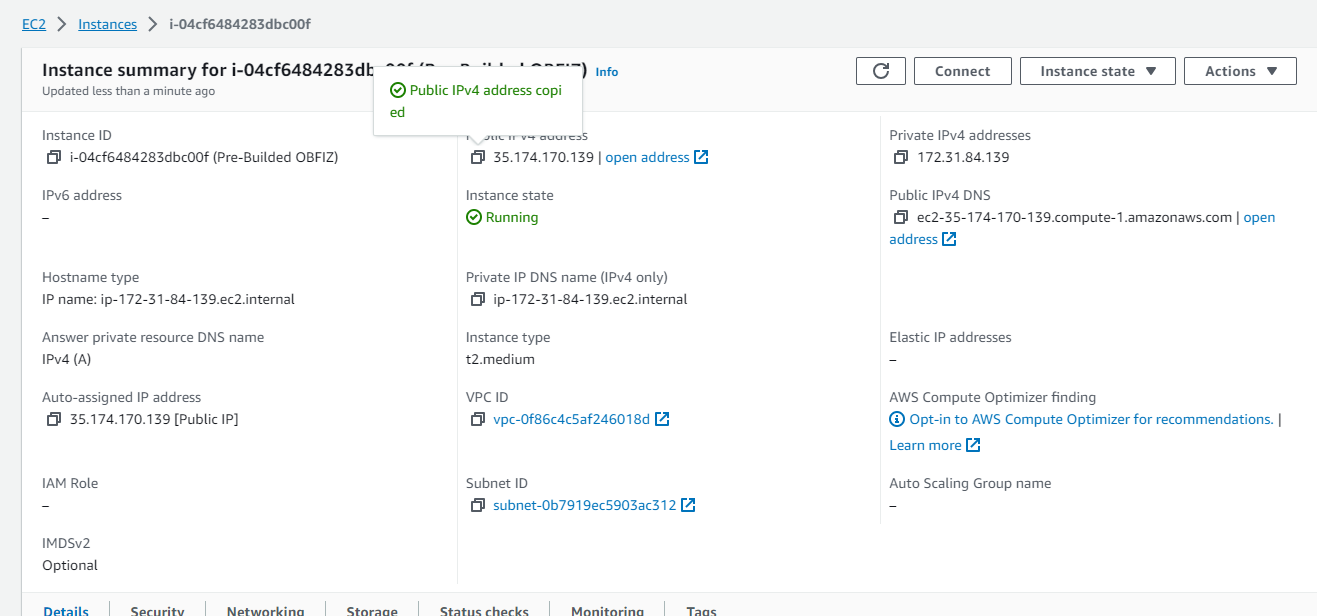This screenshot has width=1317, height=616.
Task: Switch to the Storage tab
Action: coord(372,610)
